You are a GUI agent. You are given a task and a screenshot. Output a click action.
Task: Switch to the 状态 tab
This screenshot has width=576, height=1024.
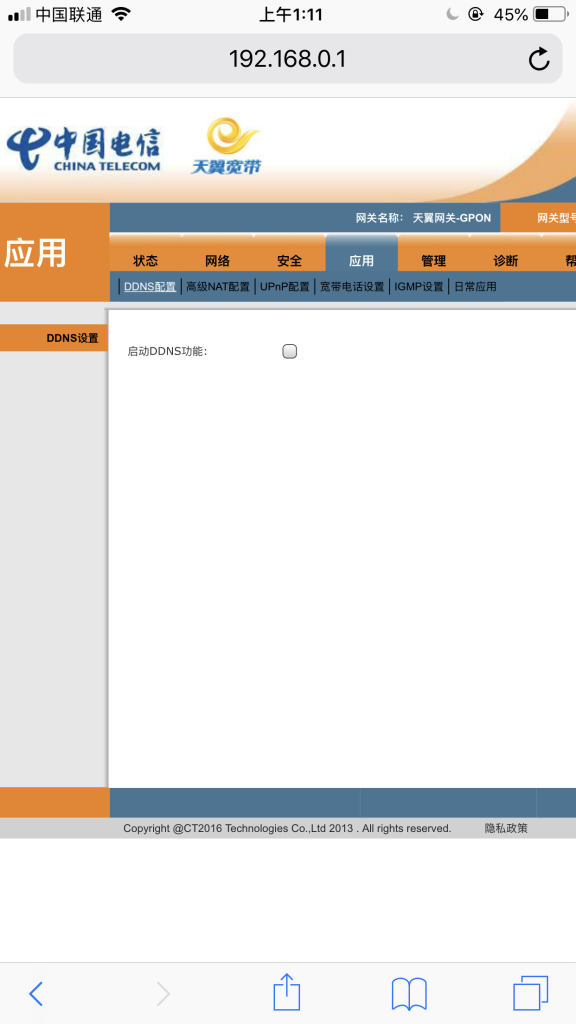[x=146, y=261]
